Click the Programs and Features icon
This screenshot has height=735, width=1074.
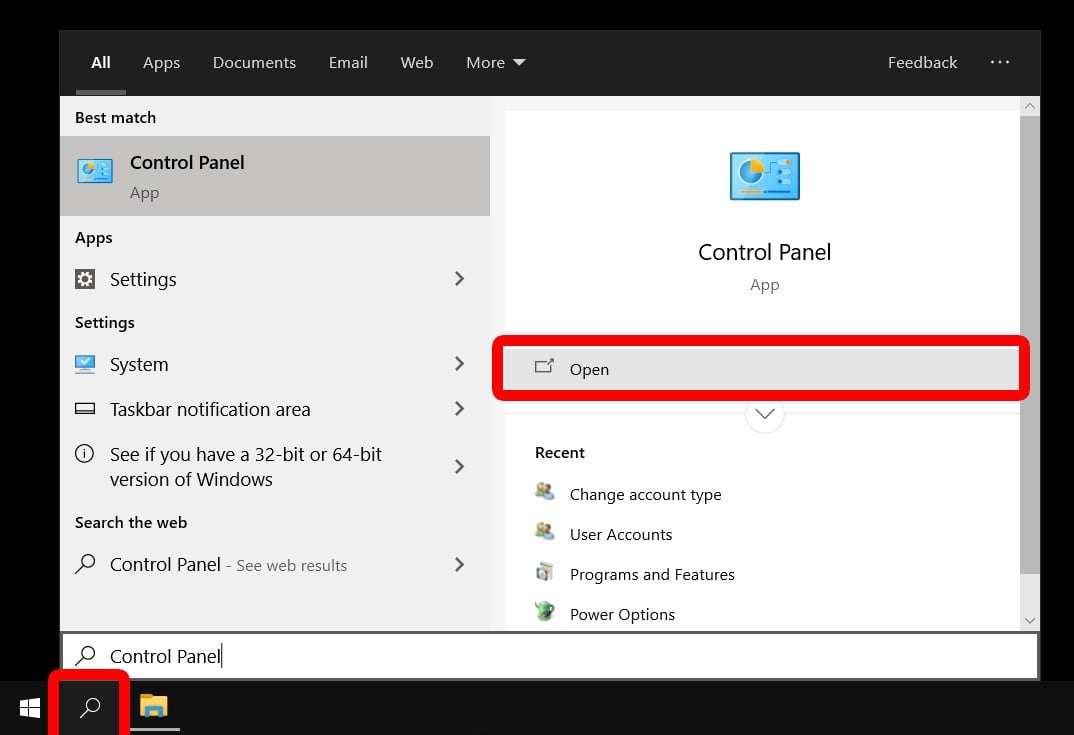click(x=545, y=571)
